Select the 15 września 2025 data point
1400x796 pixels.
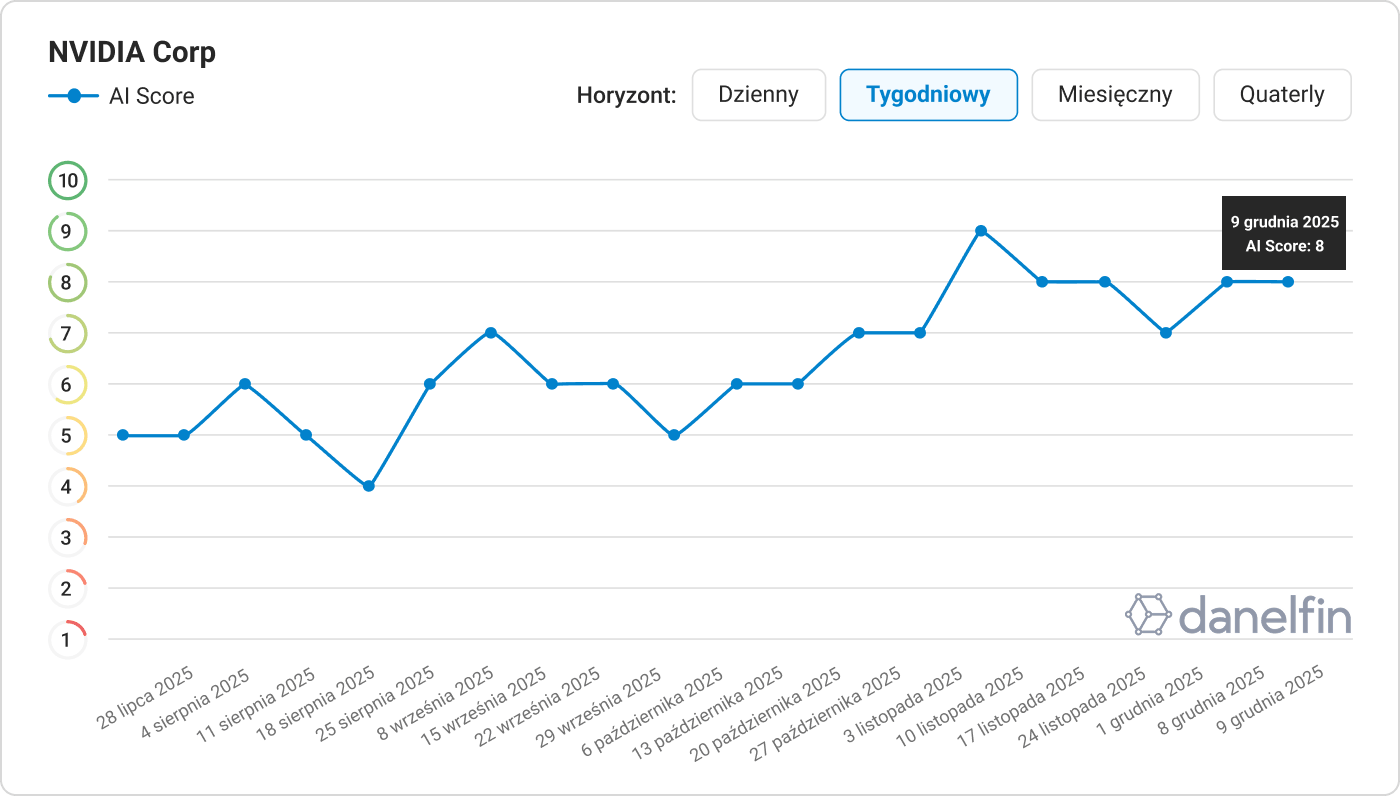491,333
